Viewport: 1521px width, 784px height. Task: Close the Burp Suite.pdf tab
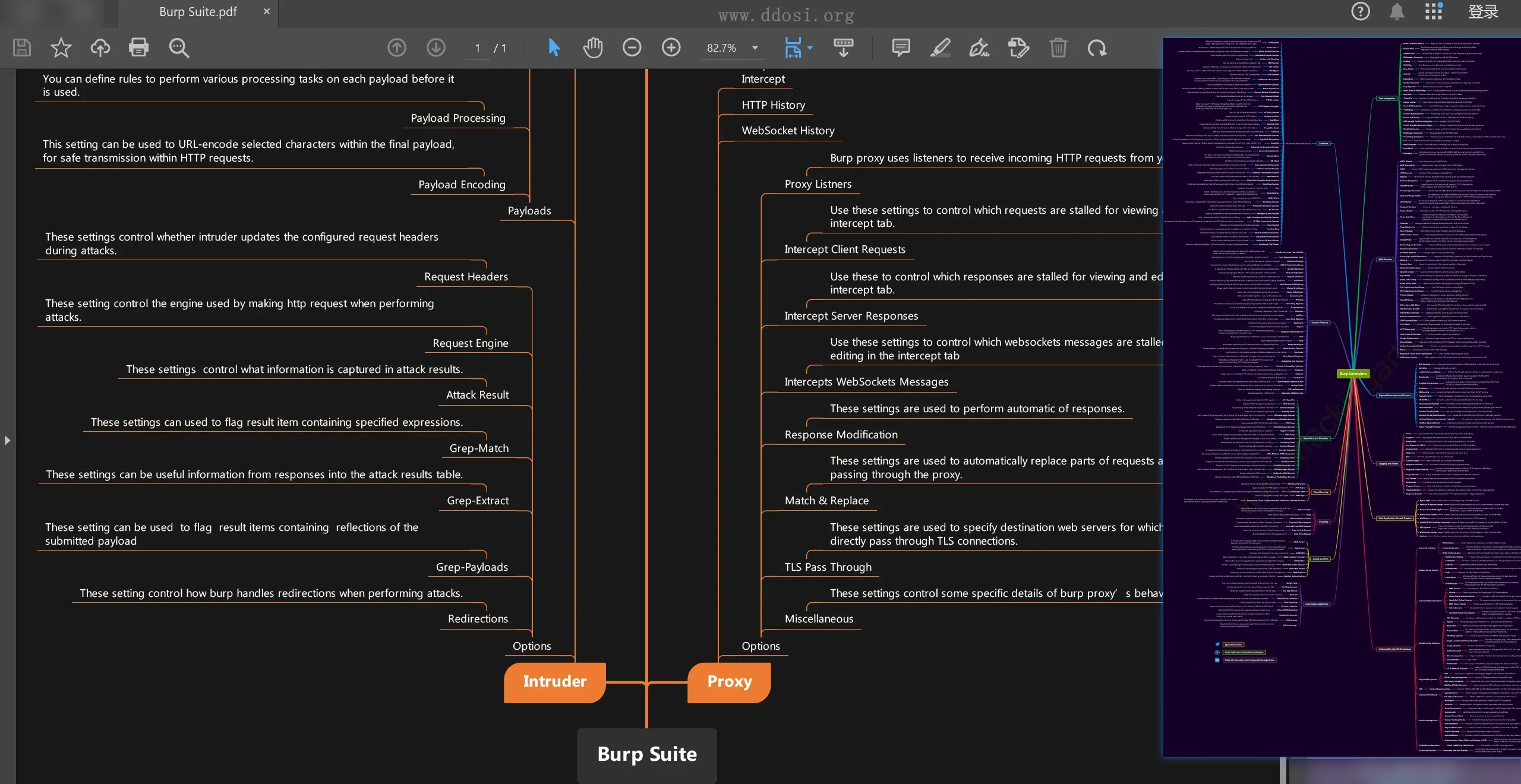[x=267, y=11]
